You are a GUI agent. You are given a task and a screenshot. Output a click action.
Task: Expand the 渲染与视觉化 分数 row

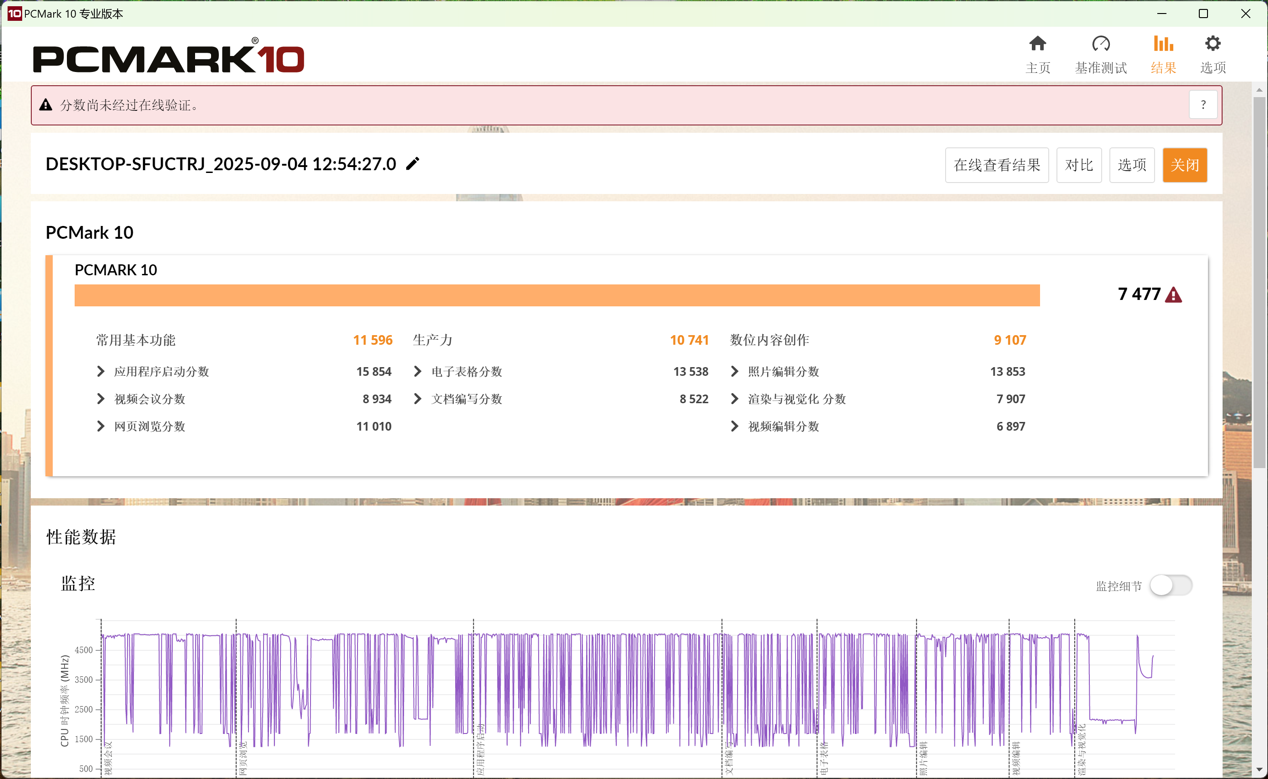735,399
